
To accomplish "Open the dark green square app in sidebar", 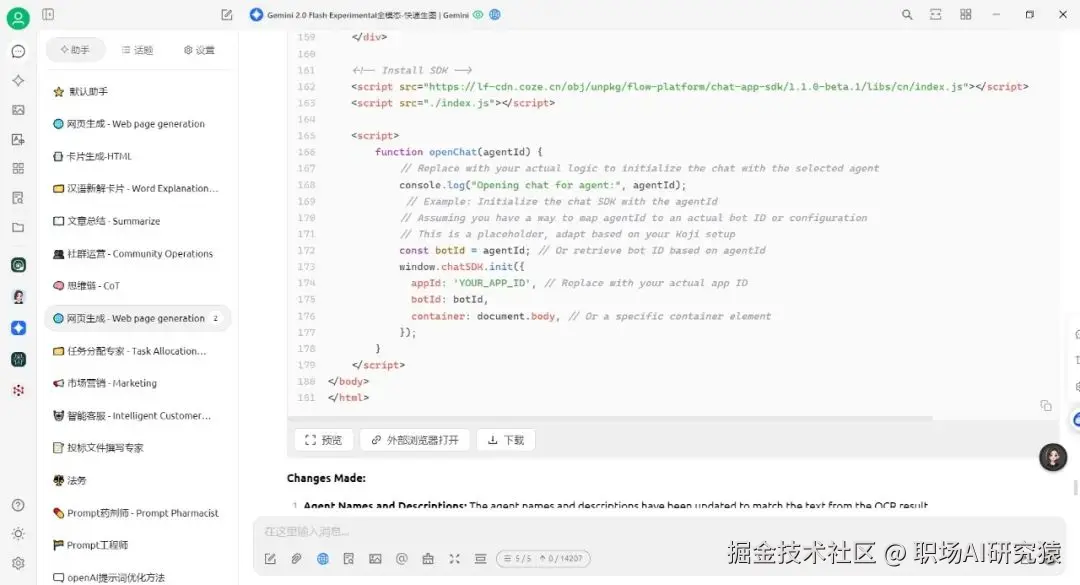I will [19, 359].
